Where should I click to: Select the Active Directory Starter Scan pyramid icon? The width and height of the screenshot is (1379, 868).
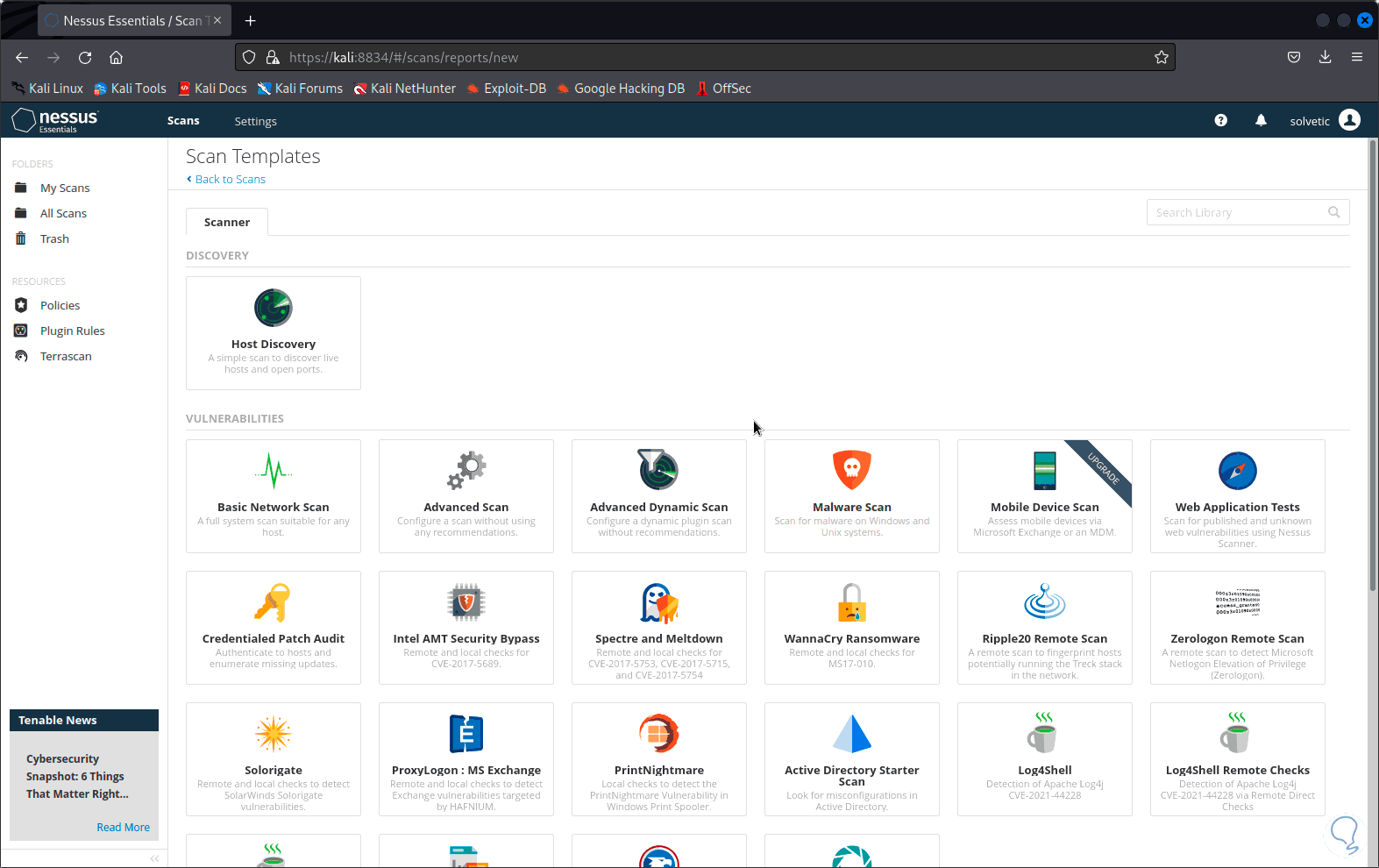tap(852, 734)
